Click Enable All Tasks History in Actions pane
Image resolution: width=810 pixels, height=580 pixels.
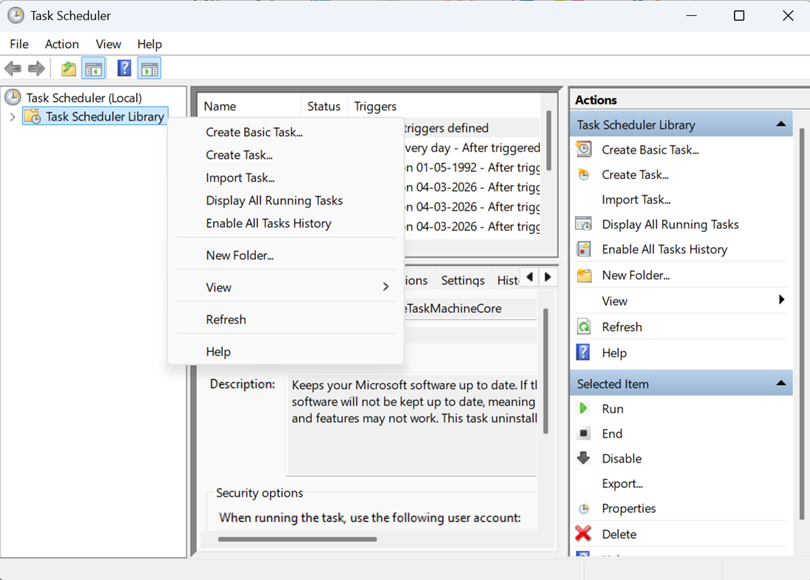point(664,249)
